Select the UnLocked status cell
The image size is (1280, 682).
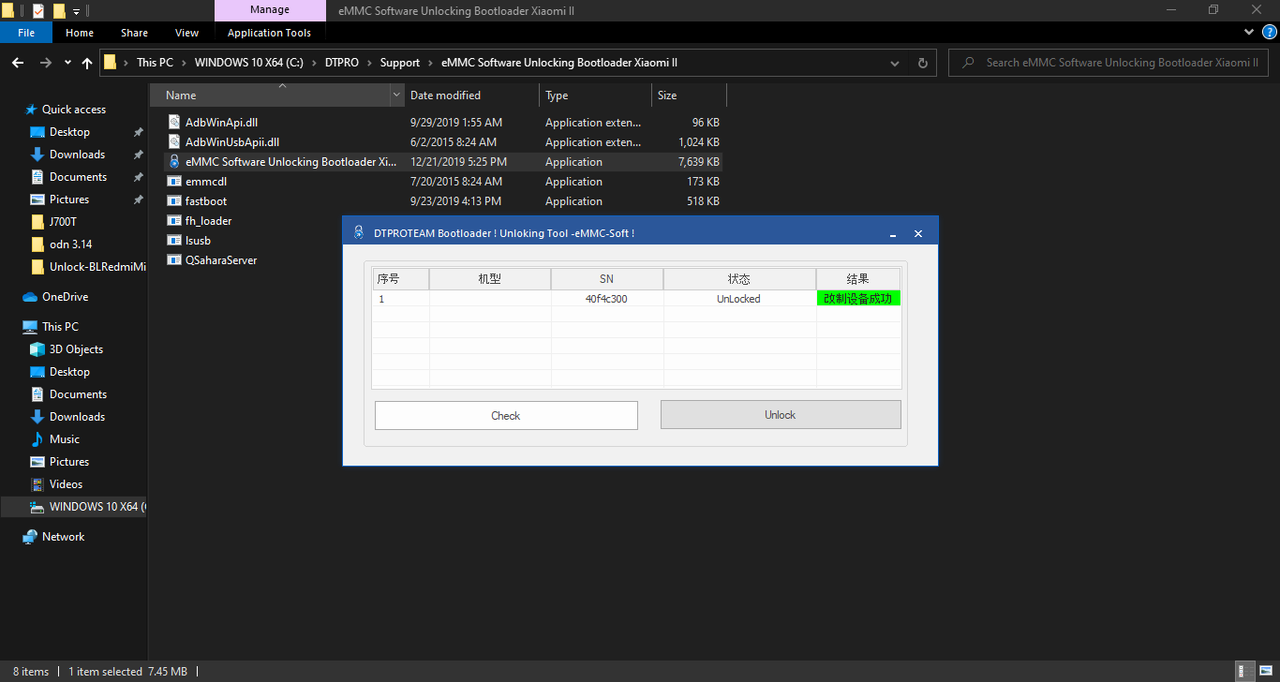click(x=738, y=298)
